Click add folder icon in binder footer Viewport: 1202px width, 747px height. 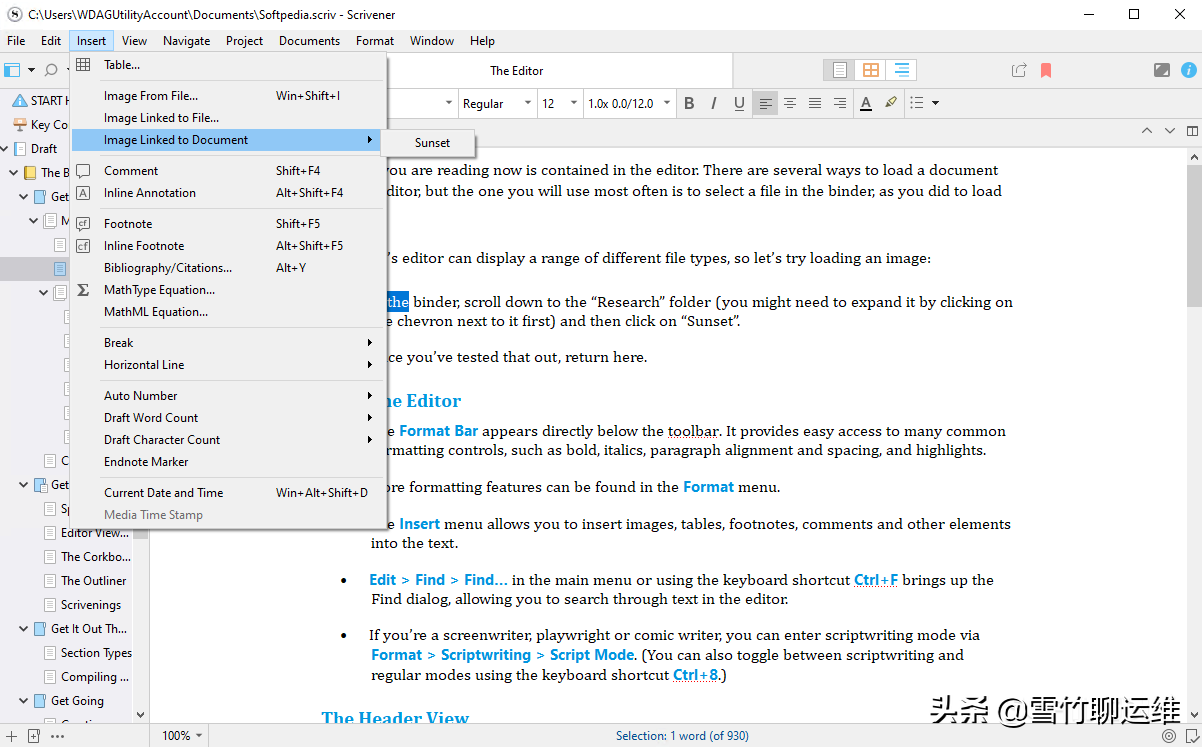(x=34, y=736)
